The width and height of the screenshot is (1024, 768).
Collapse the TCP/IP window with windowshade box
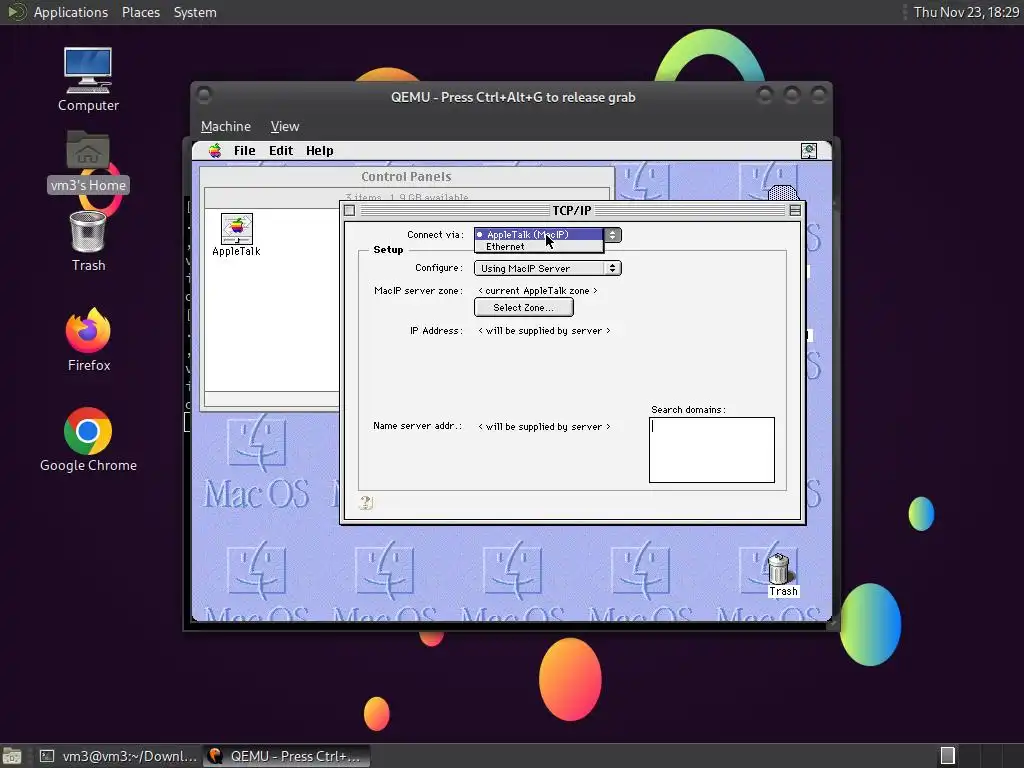pos(795,210)
